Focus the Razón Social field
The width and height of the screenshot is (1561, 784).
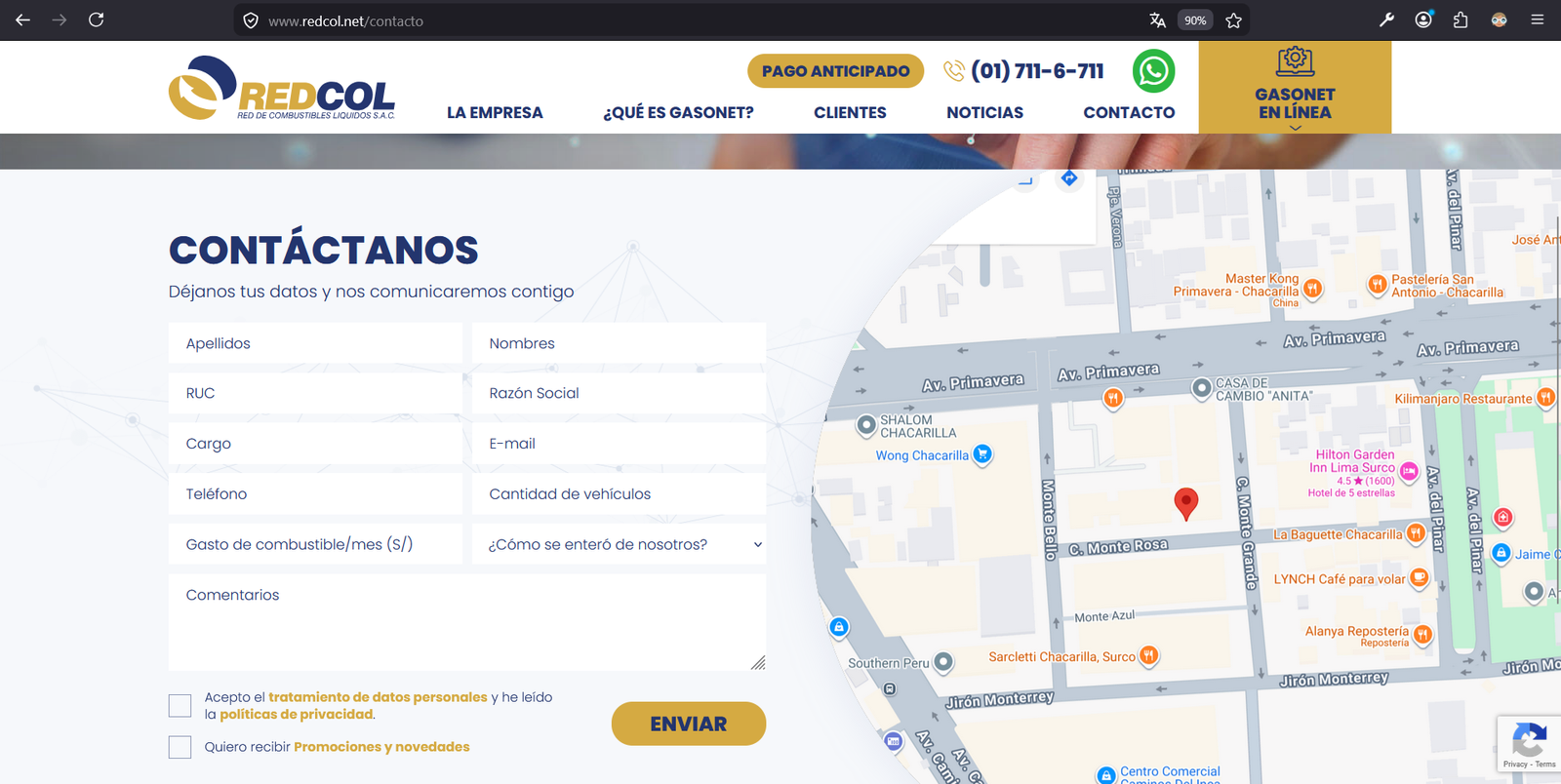click(x=619, y=393)
